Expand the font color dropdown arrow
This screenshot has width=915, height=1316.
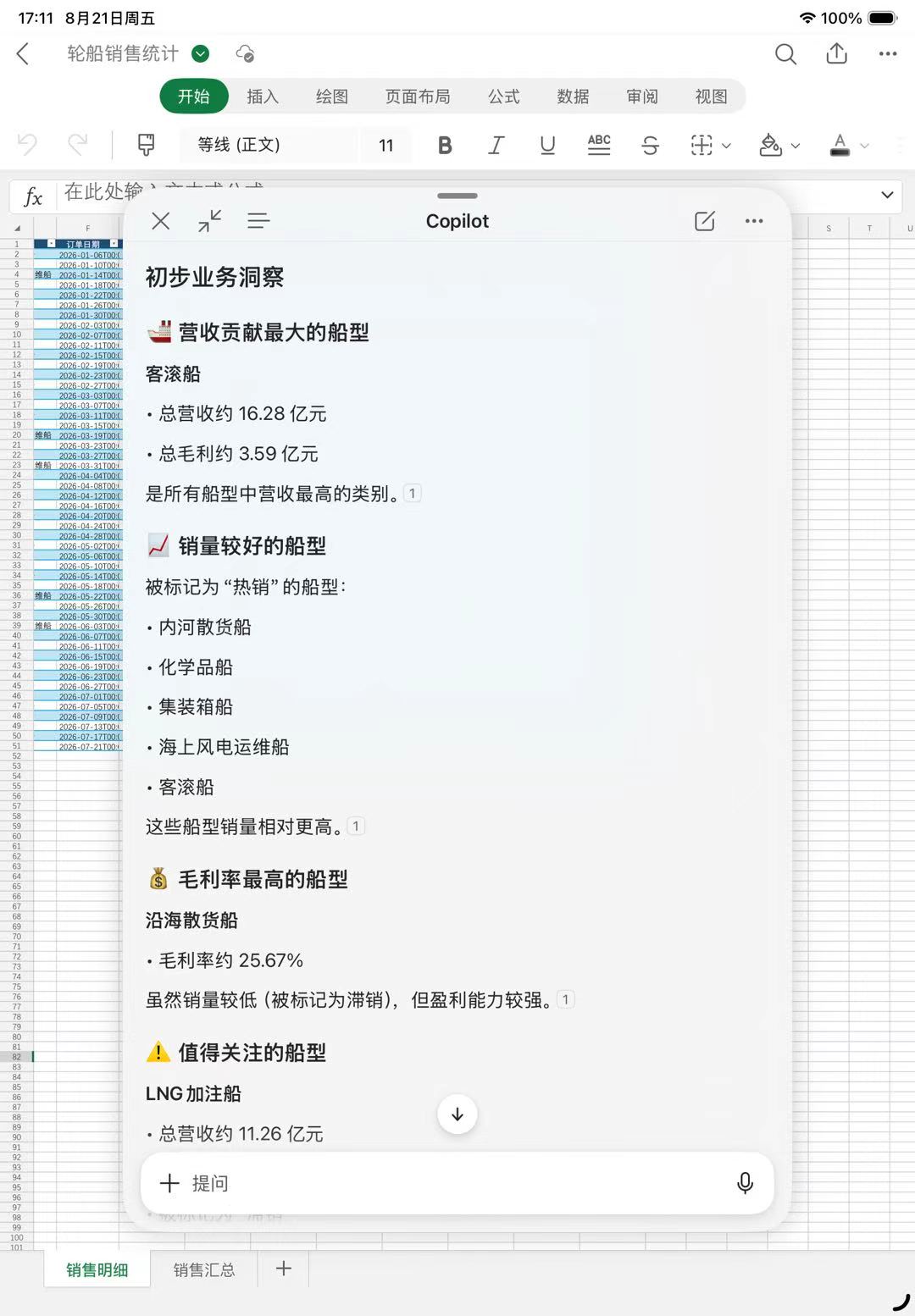864,147
